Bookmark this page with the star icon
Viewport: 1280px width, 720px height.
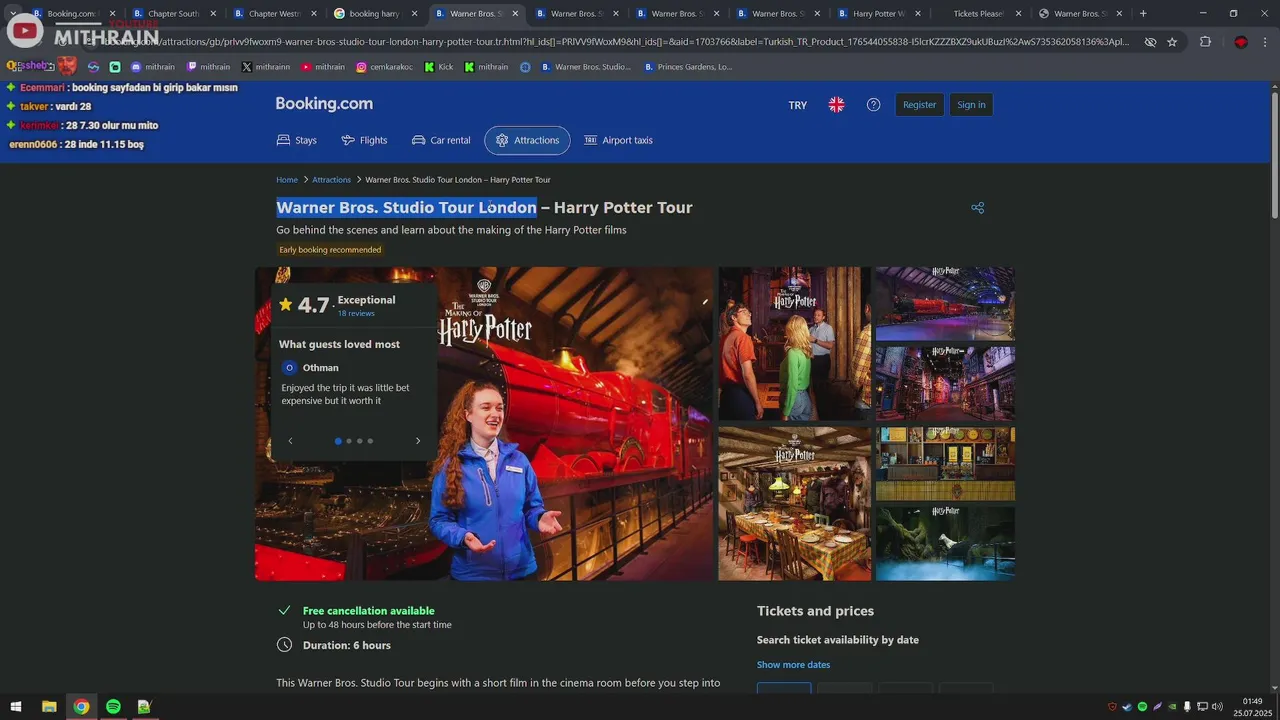click(1172, 42)
